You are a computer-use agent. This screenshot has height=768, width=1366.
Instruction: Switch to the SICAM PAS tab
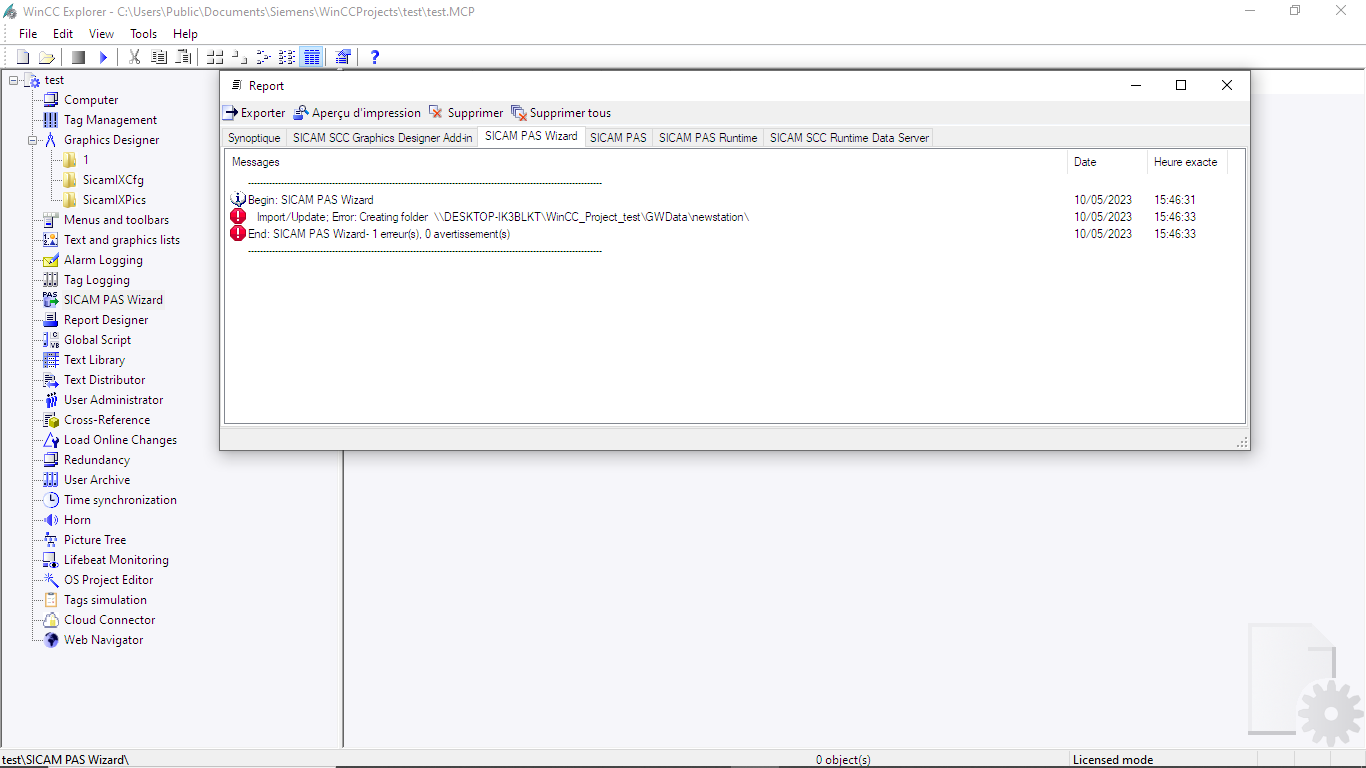pyautogui.click(x=618, y=138)
